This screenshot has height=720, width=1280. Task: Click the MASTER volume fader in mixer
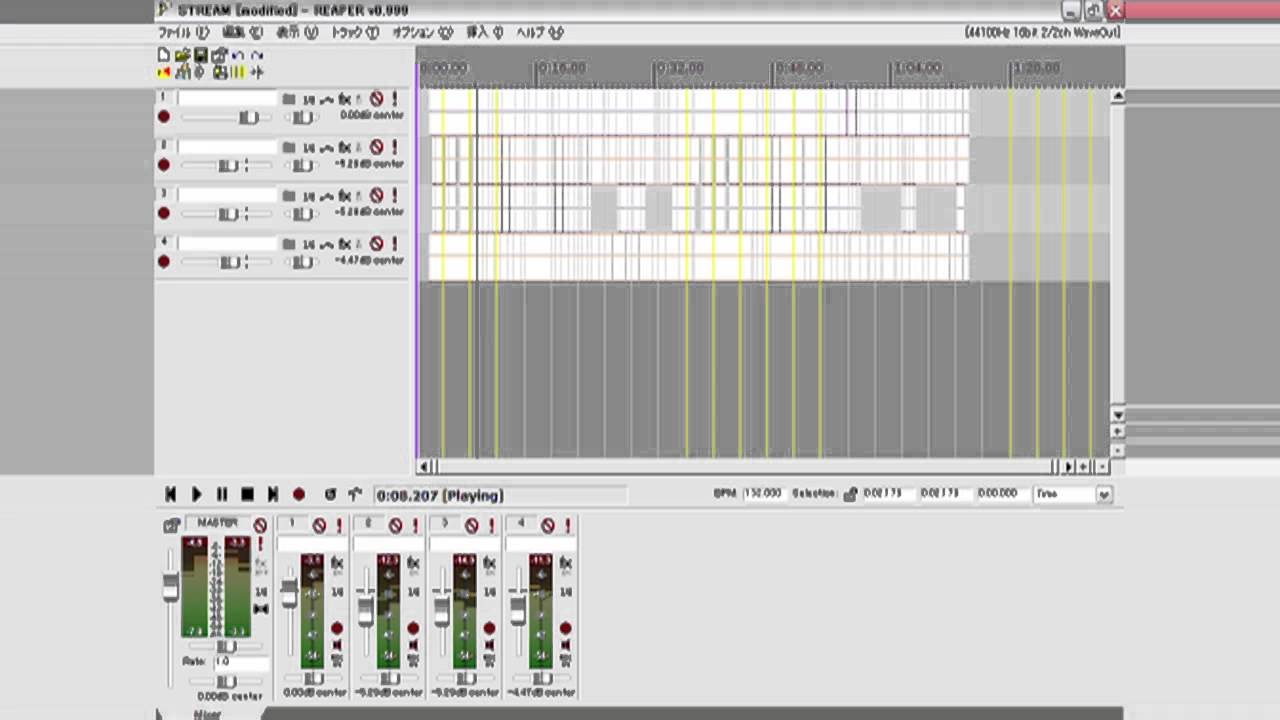(x=171, y=586)
